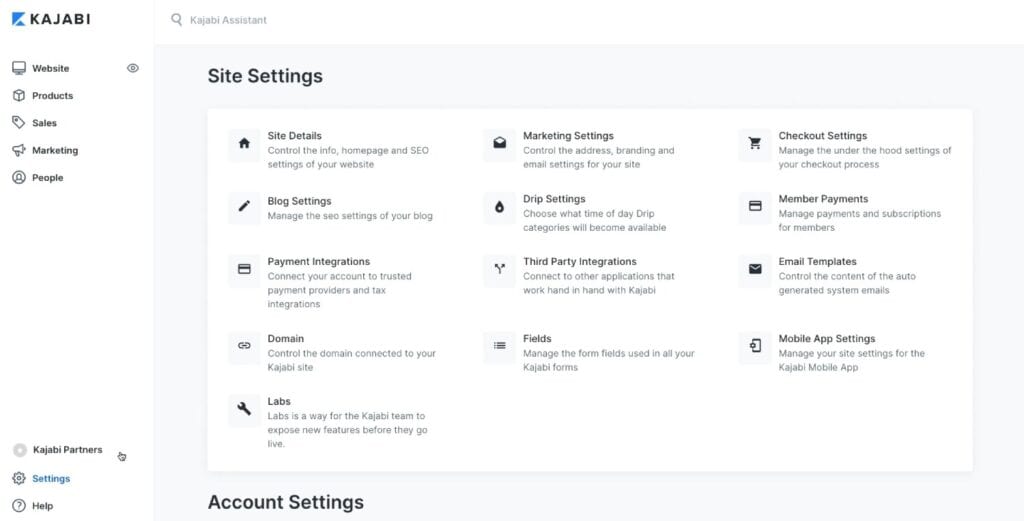Click the Account Settings heading

click(285, 502)
